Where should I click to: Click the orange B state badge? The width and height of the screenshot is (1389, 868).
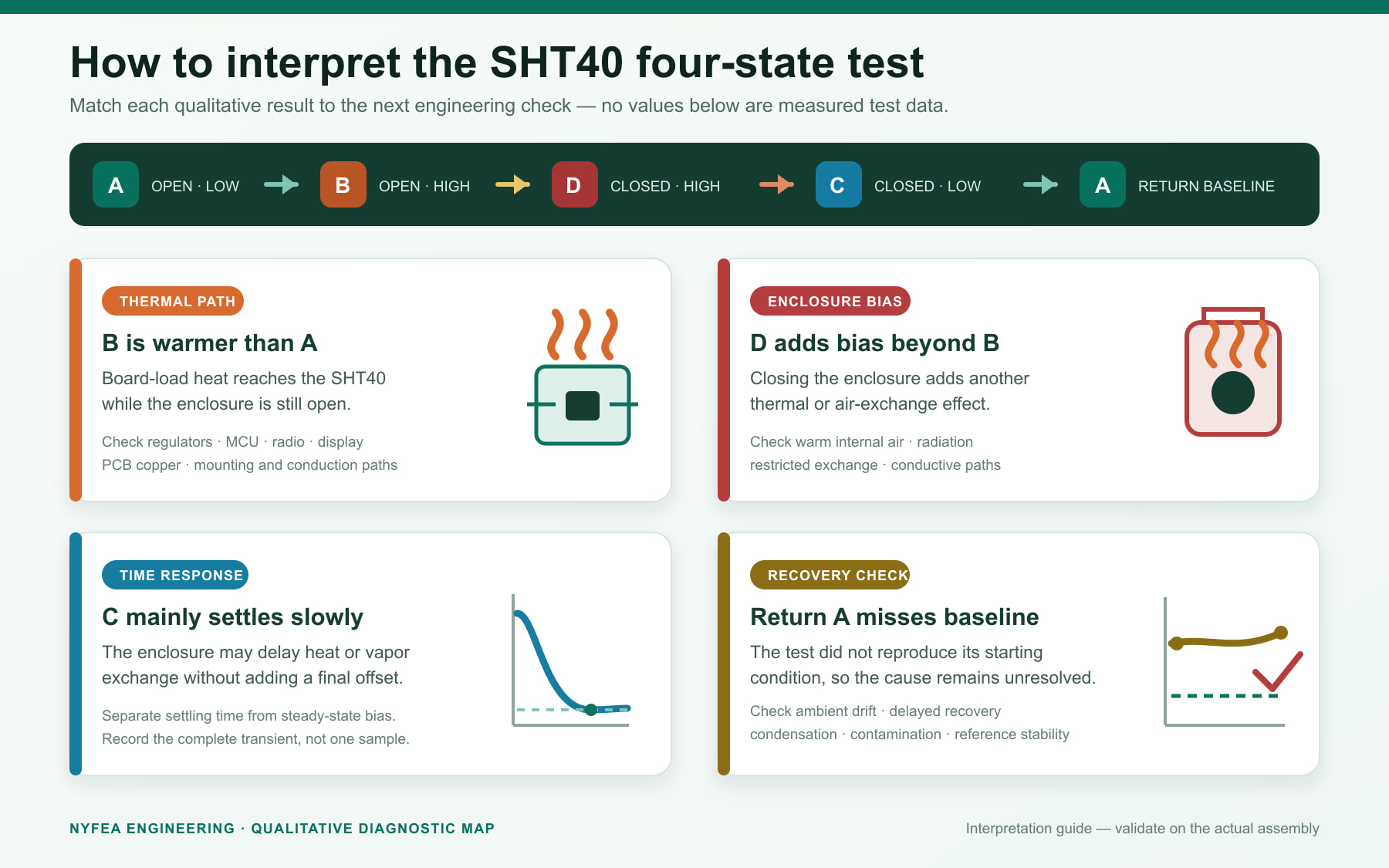point(343,184)
